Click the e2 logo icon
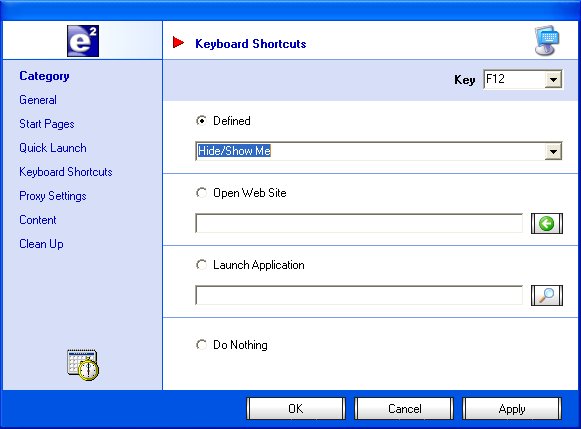 coord(83,41)
